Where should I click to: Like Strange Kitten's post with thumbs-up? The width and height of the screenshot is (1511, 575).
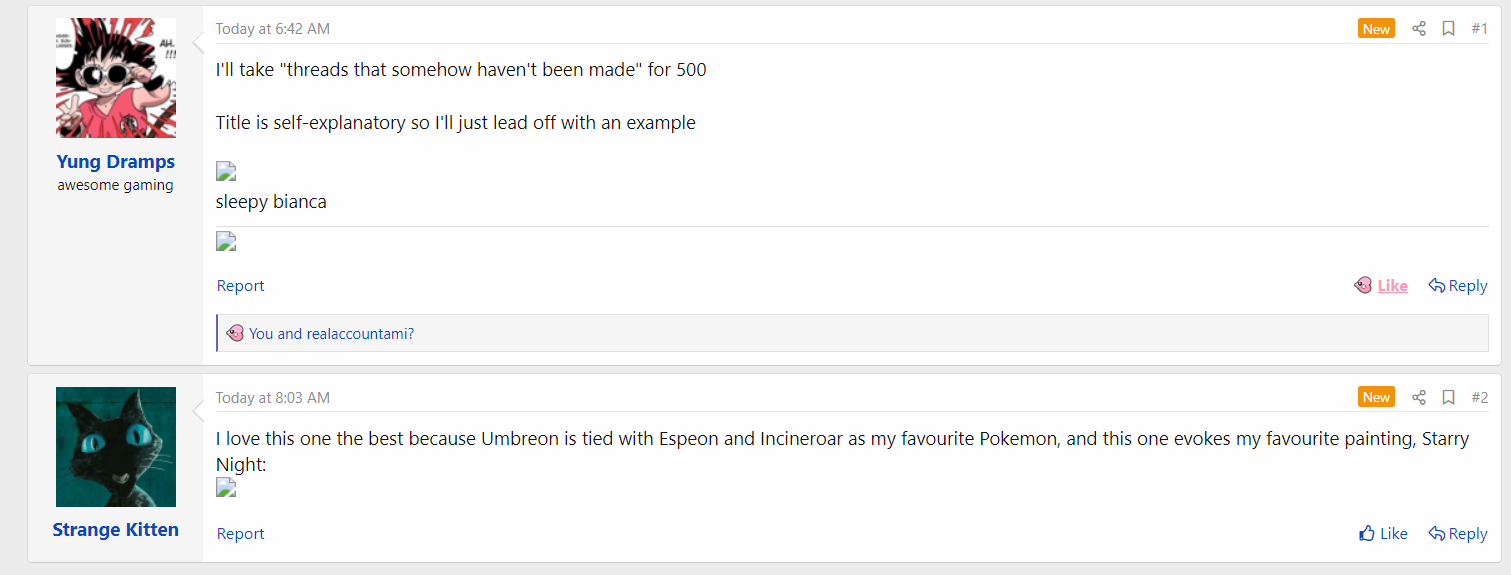[1384, 534]
